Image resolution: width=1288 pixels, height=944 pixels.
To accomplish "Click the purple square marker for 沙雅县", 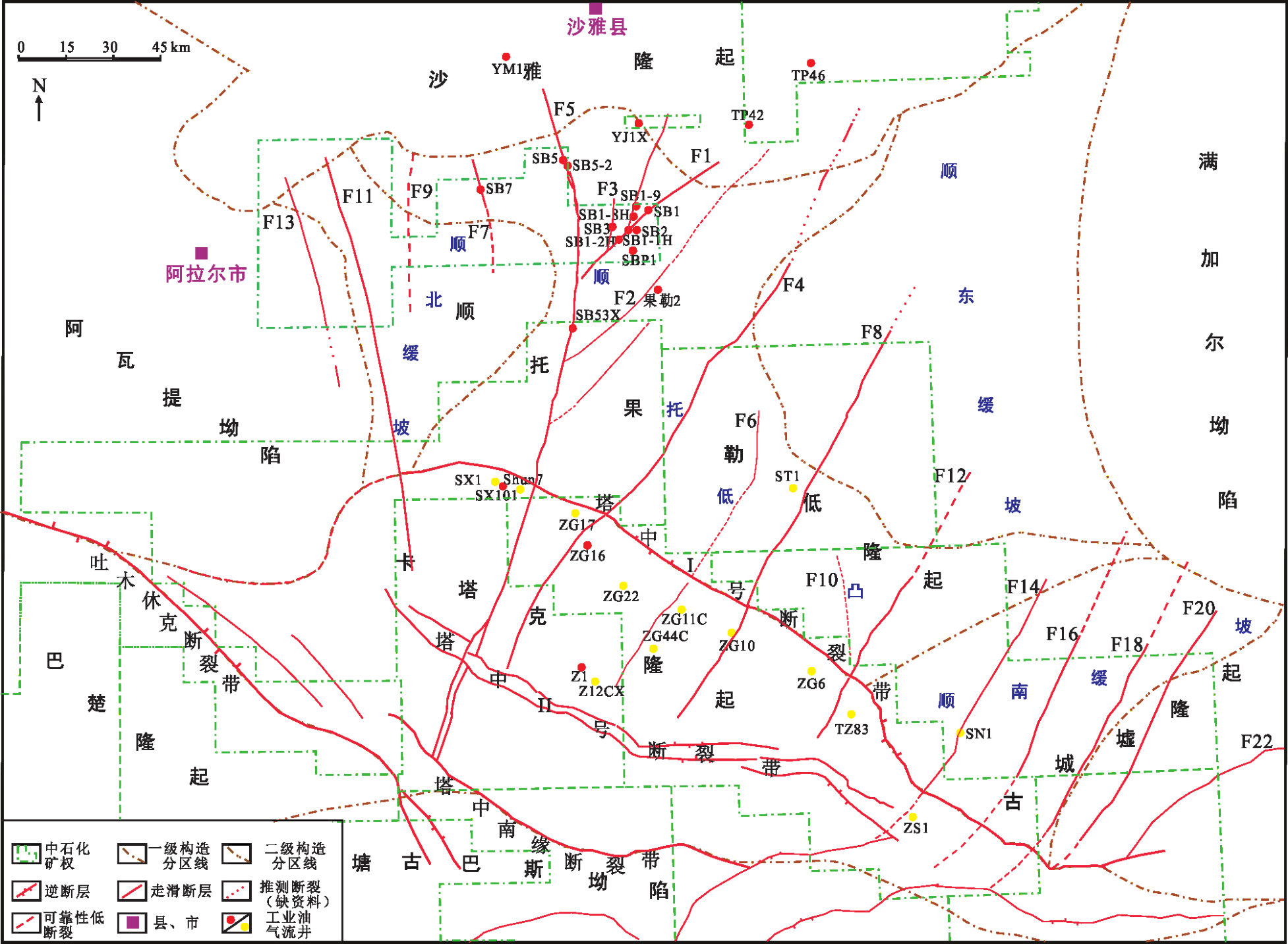I will coord(595,8).
